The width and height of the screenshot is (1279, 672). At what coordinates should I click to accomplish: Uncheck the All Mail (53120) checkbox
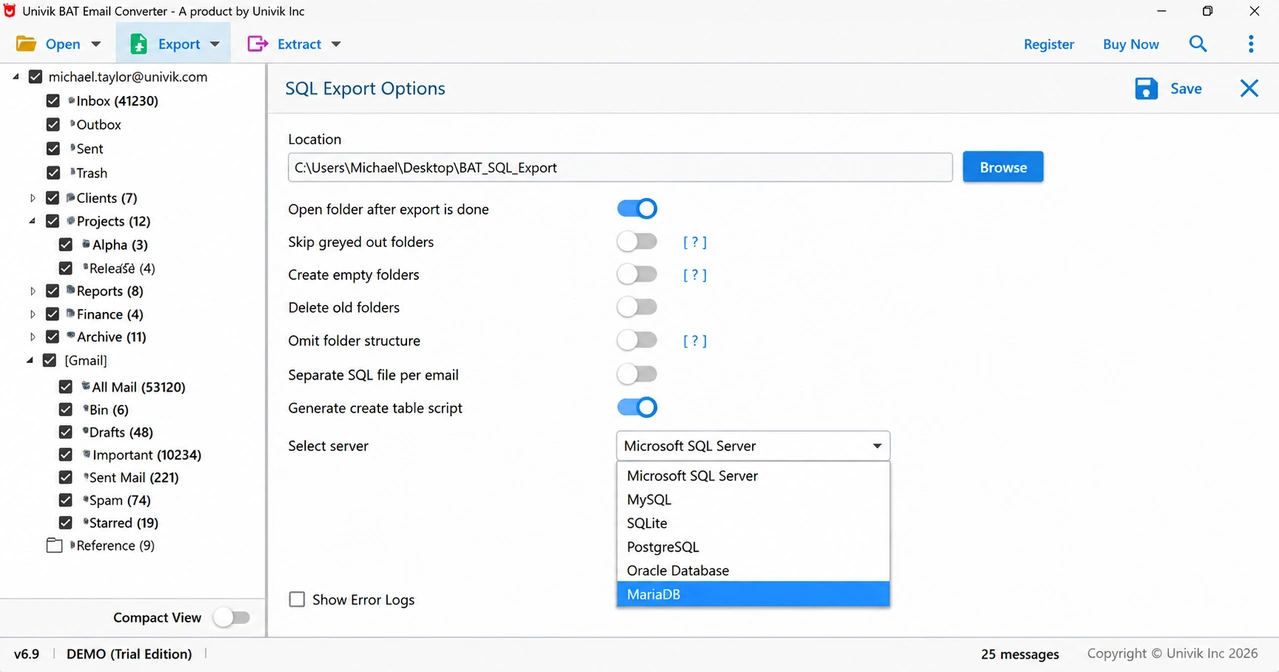tap(65, 387)
